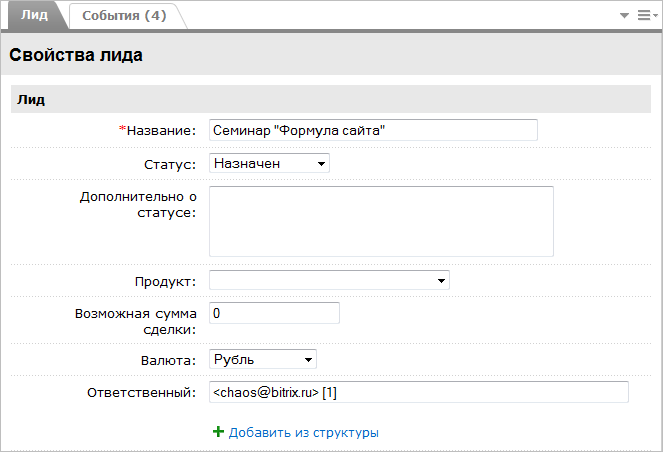
Task: Click the Добавить из структуры link
Action: coord(303,433)
